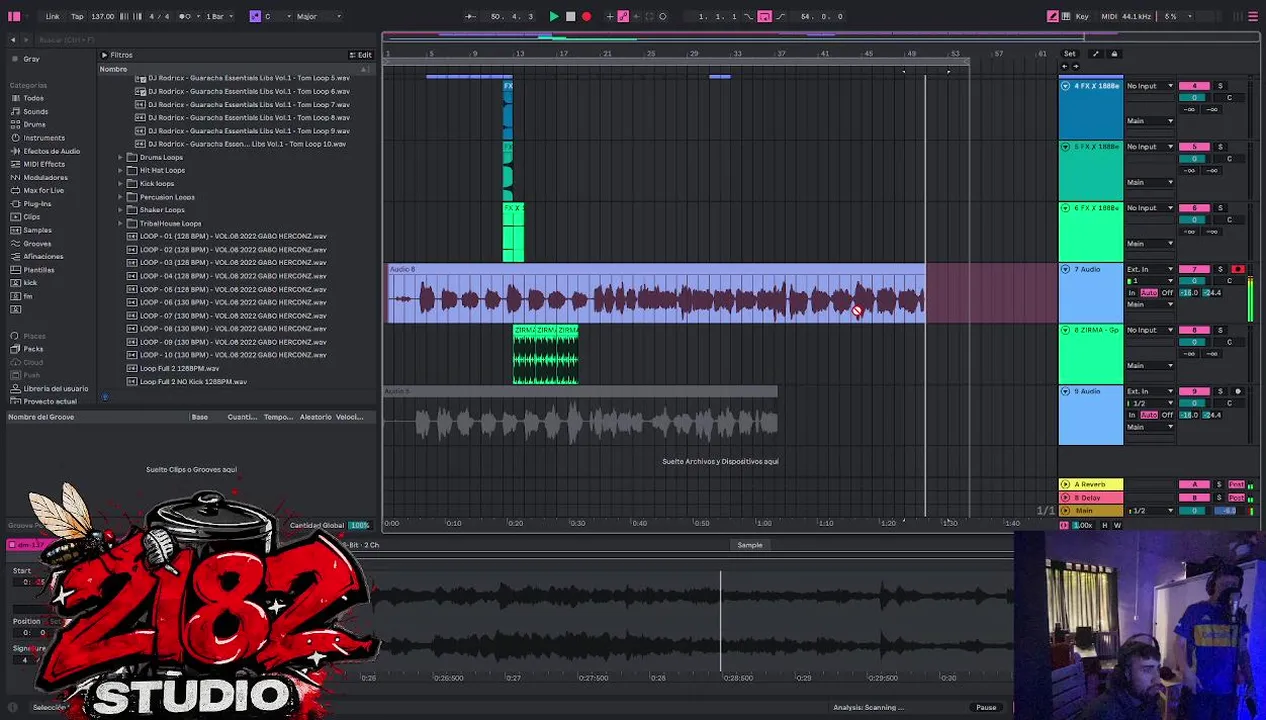1266x720 pixels.
Task: Toggle the pink Draw Mode pencil icon
Action: (1053, 16)
